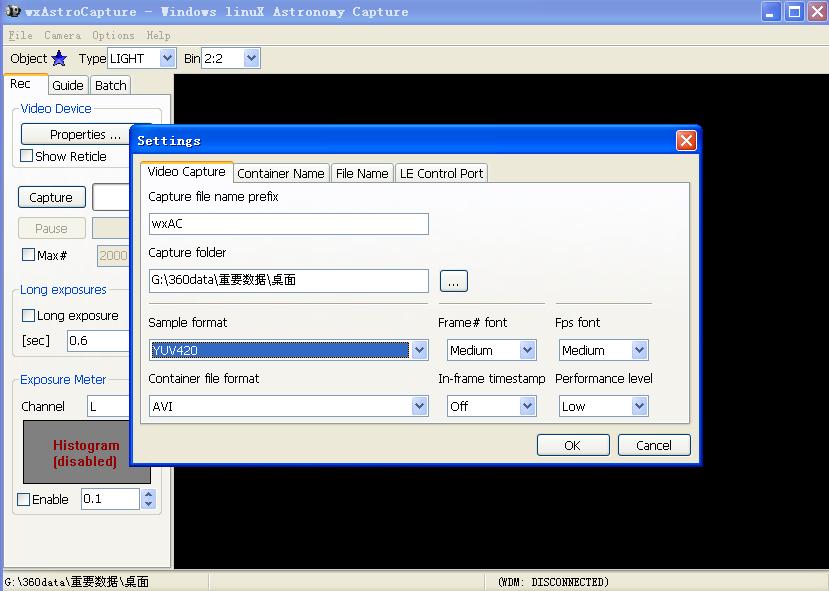Click the Properties ... button
The width and height of the screenshot is (829, 591).
[x=77, y=134]
